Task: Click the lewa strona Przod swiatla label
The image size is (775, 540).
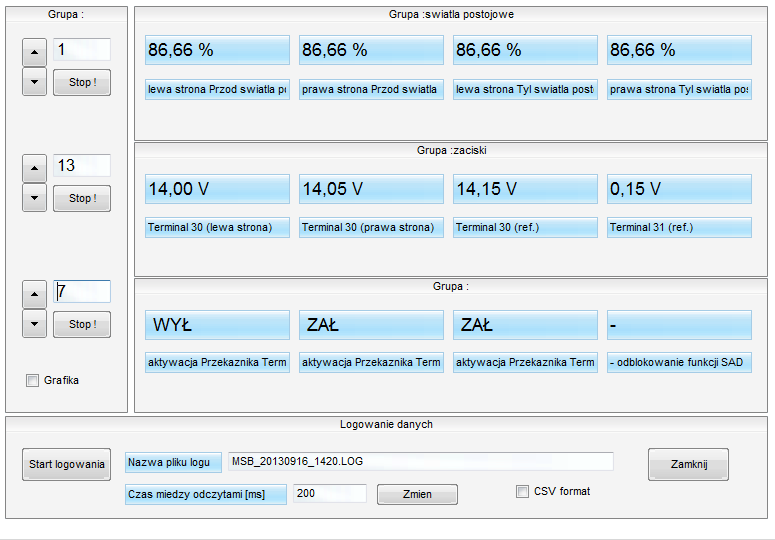Action: point(217,89)
